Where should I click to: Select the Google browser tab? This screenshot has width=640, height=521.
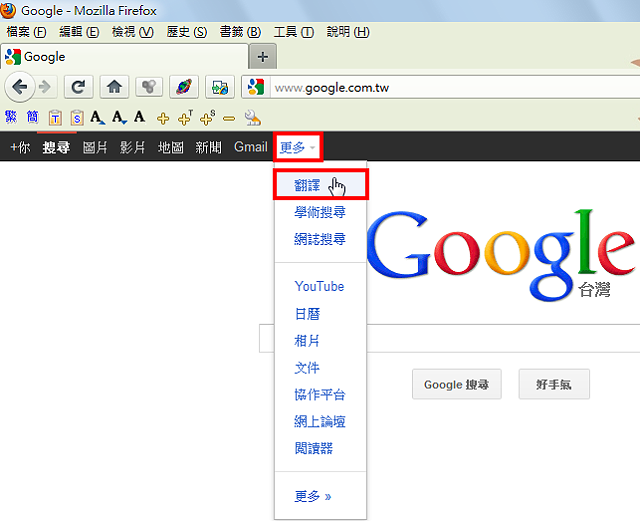point(124,57)
